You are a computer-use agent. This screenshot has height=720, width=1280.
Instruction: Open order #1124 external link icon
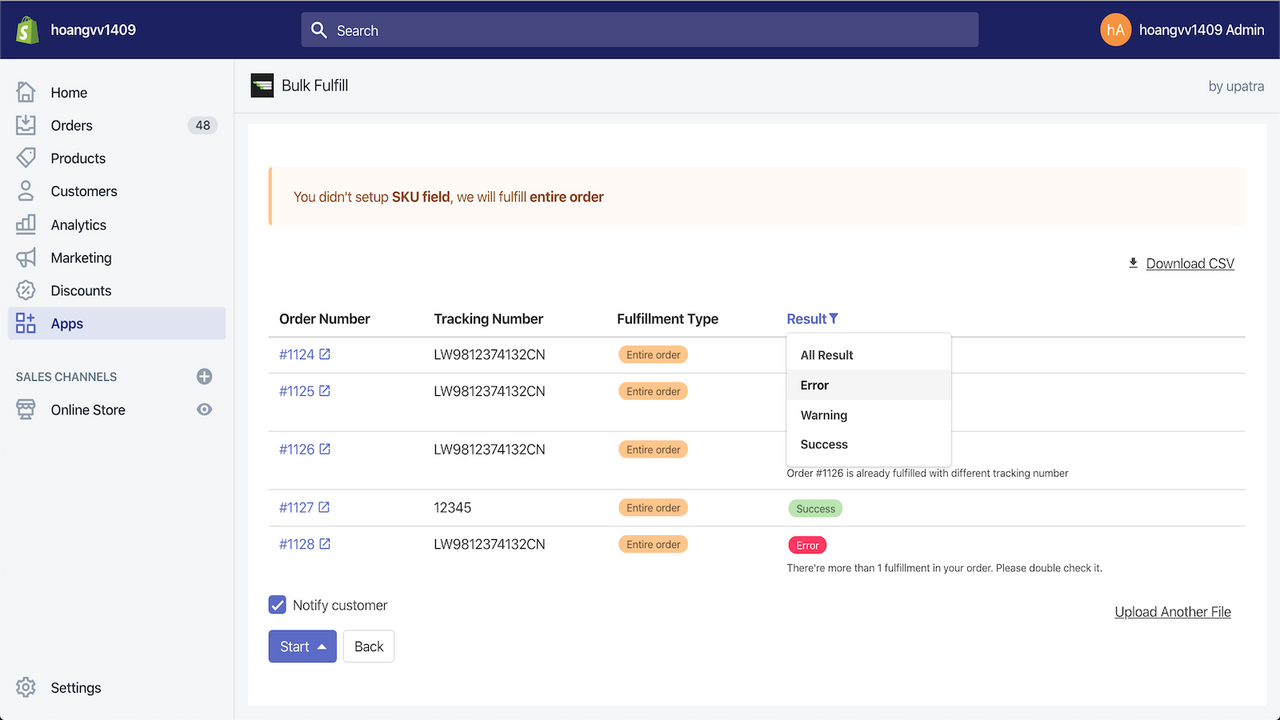(325, 355)
